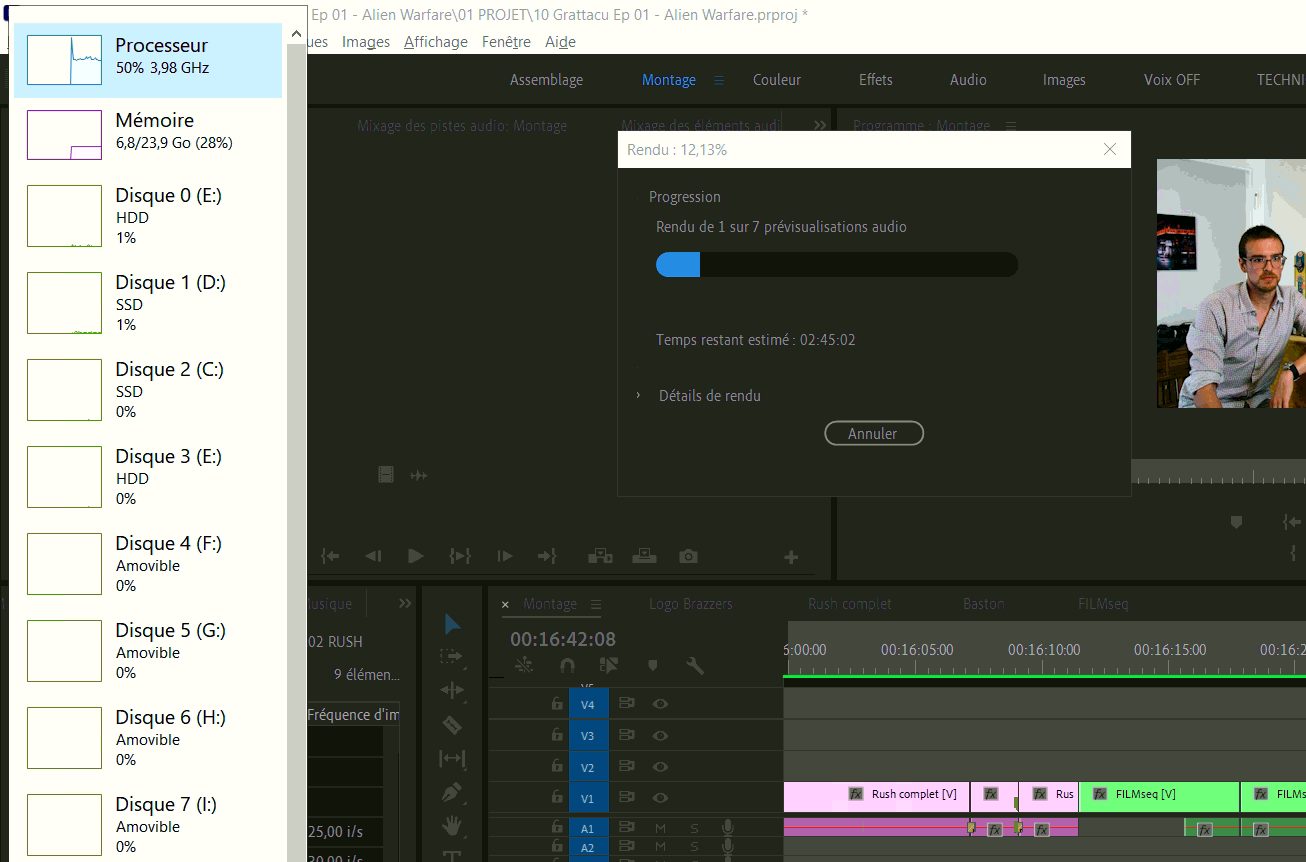This screenshot has height=862, width=1306.
Task: Cancel rendering with the Annuler button
Action: pyautogui.click(x=874, y=433)
